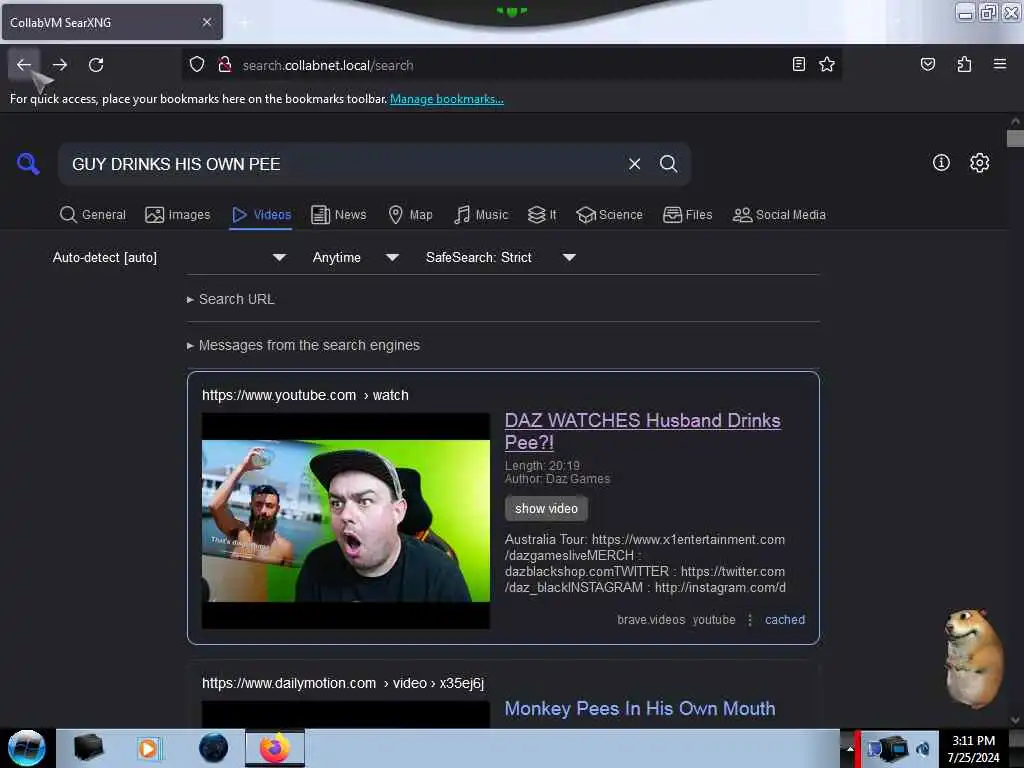Launch the media player taskbar icon
The image size is (1024, 768).
point(148,748)
